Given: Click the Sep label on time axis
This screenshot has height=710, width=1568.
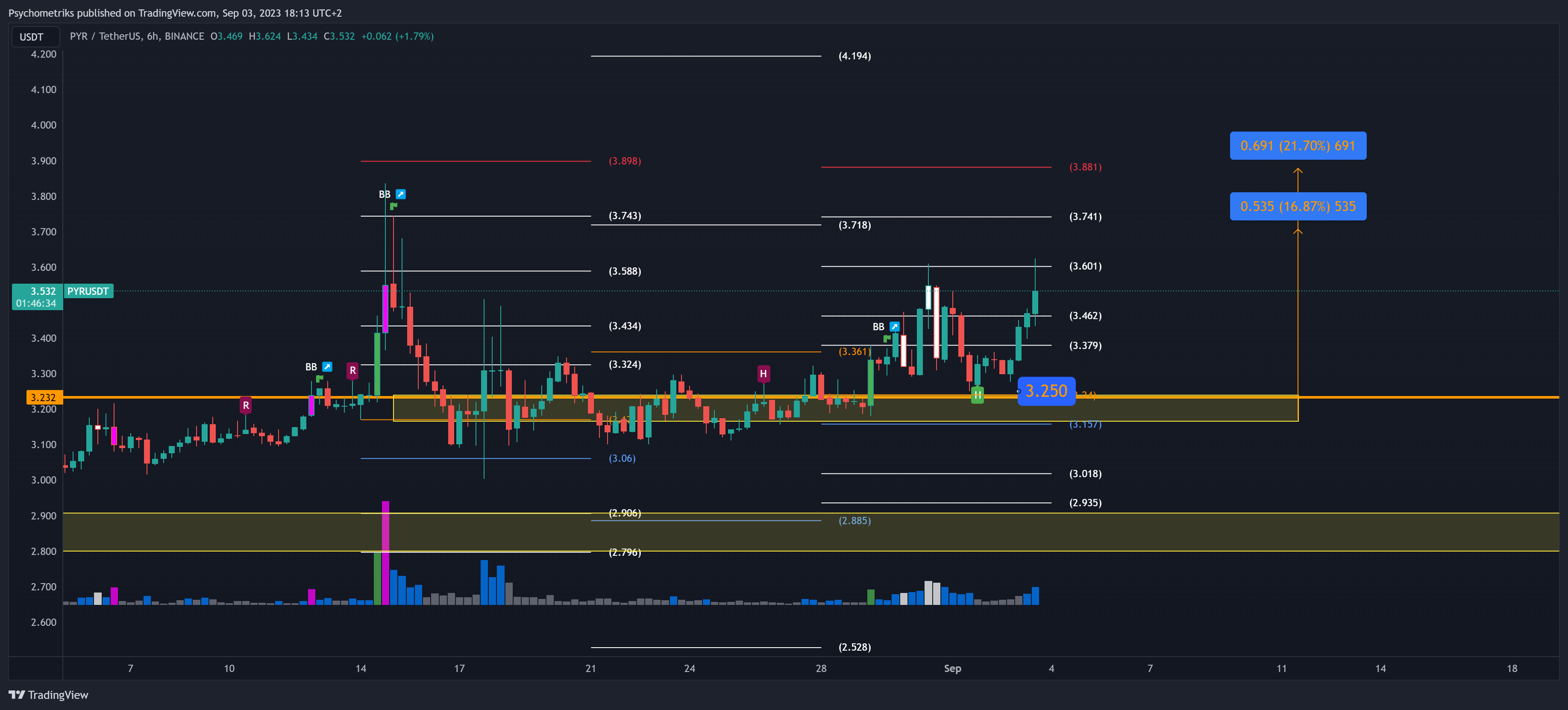Looking at the screenshot, I should (953, 669).
